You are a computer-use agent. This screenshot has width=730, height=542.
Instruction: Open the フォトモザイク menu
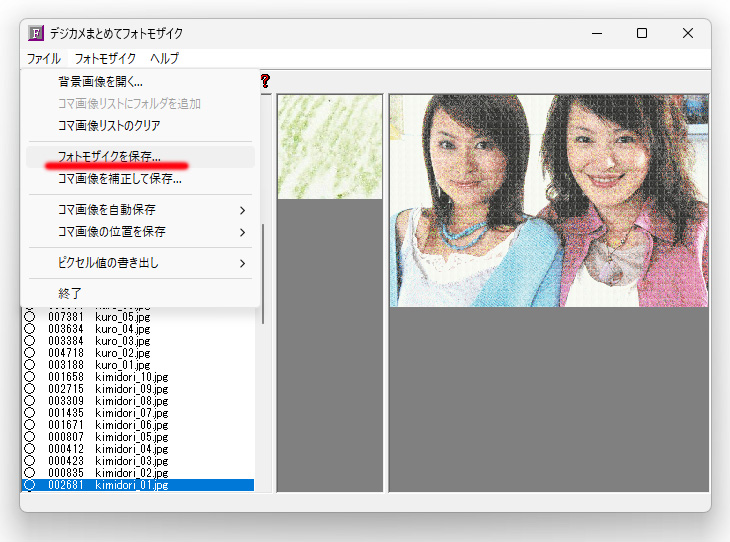105,59
